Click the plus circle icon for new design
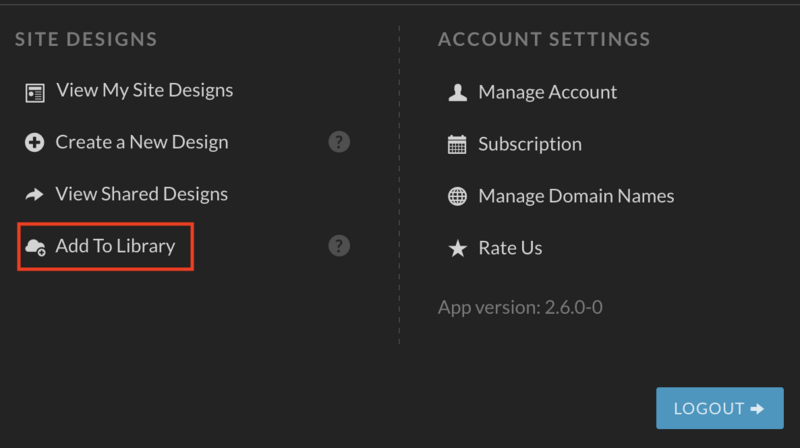 35,142
